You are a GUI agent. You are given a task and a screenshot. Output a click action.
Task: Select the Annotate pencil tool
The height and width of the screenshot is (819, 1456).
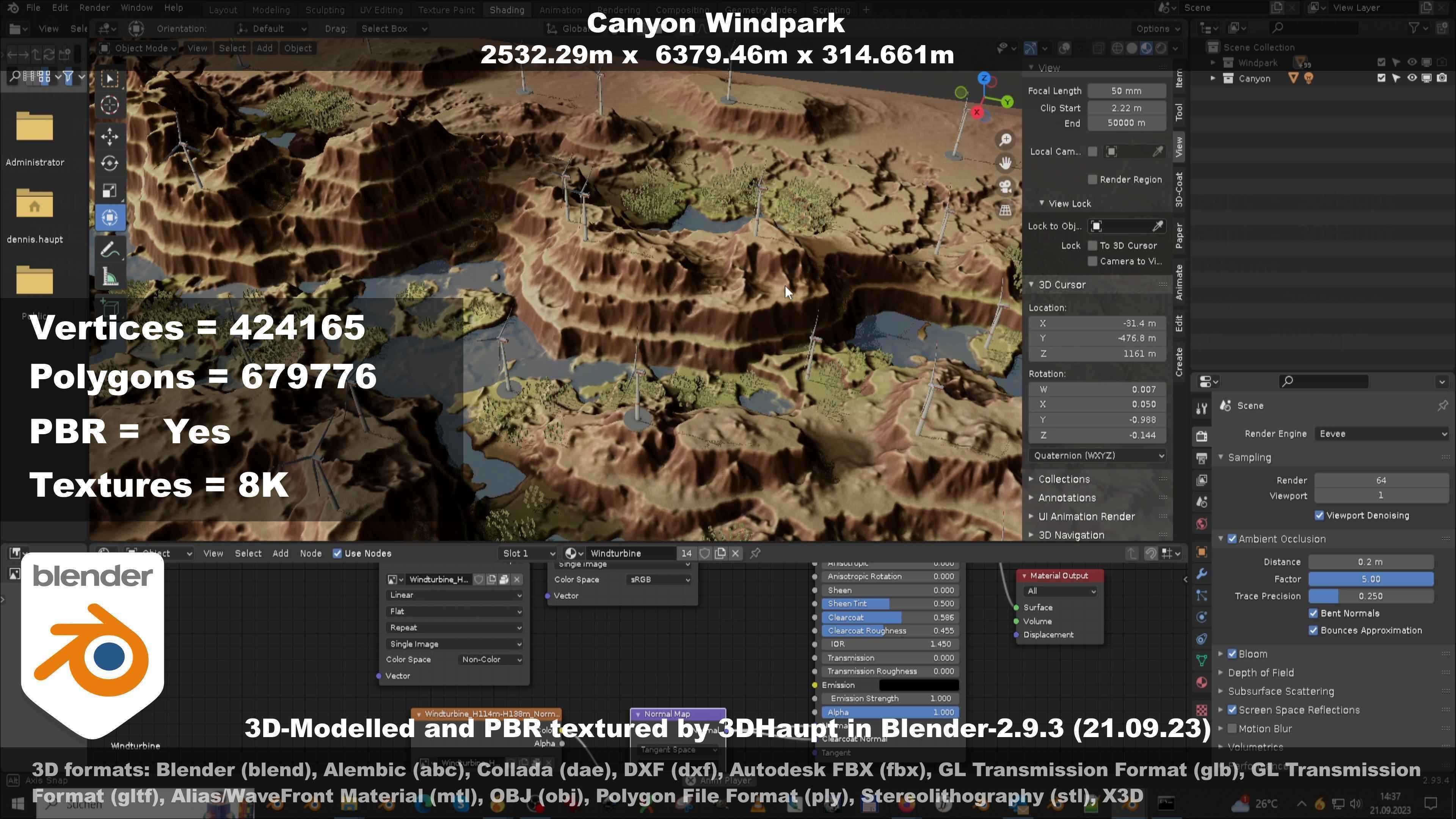click(x=110, y=249)
